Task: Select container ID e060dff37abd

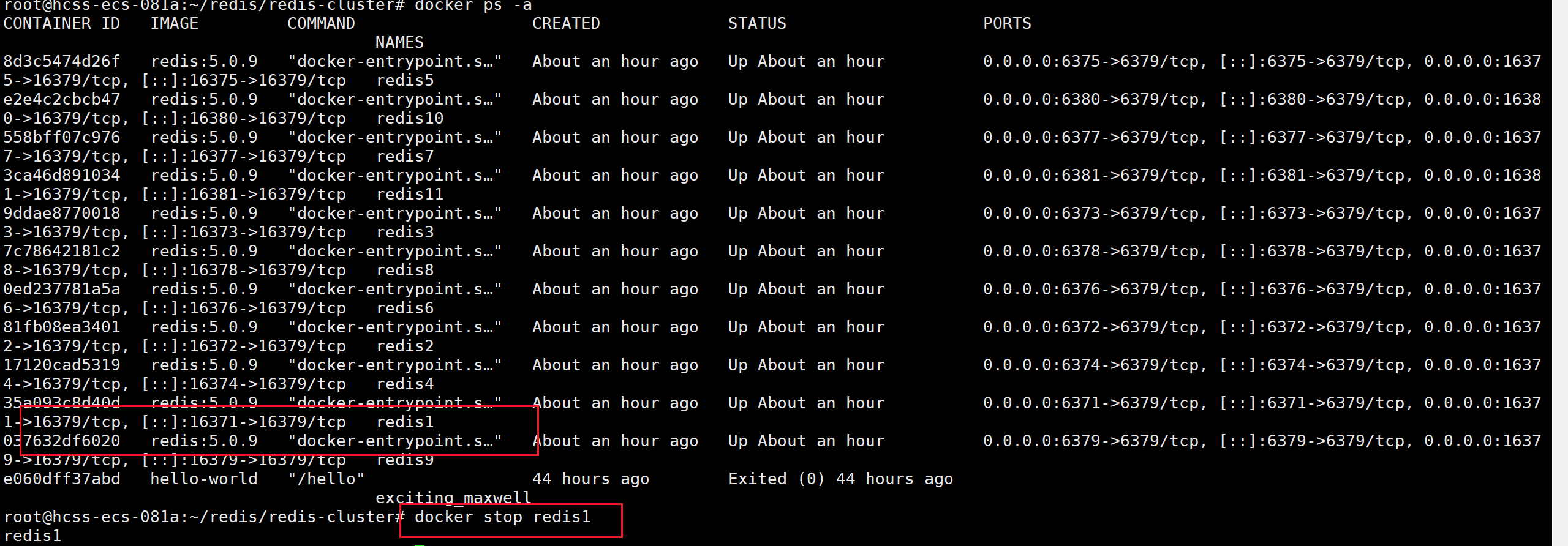Action: pos(62,479)
